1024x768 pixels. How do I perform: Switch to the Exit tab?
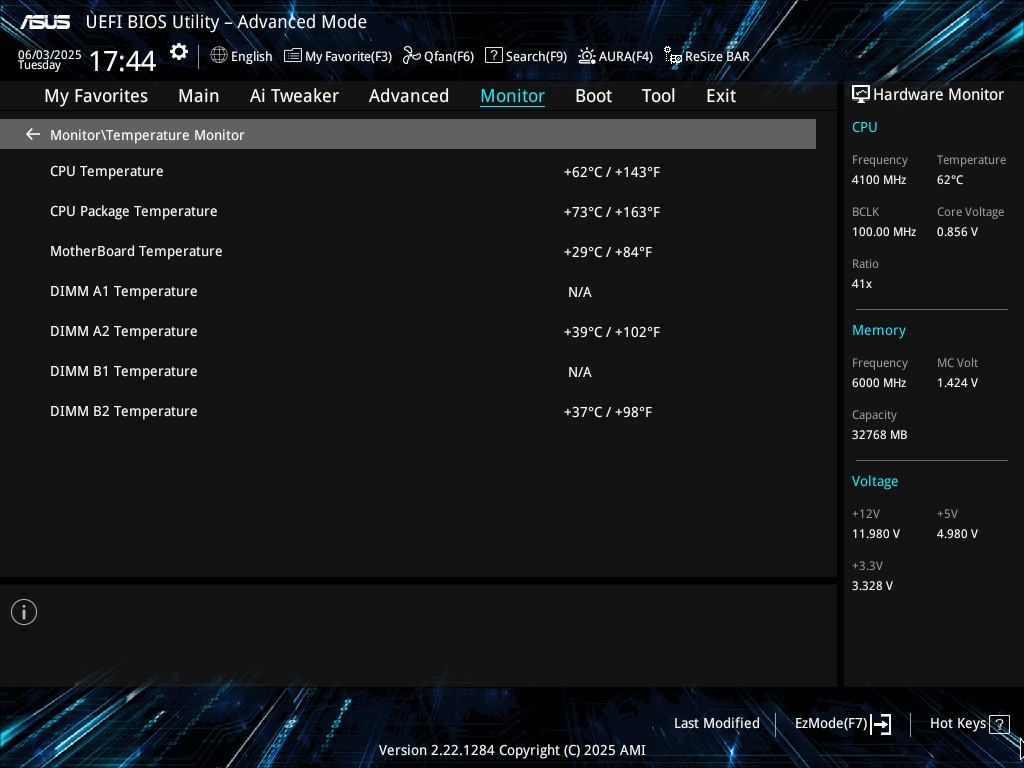tap(721, 96)
